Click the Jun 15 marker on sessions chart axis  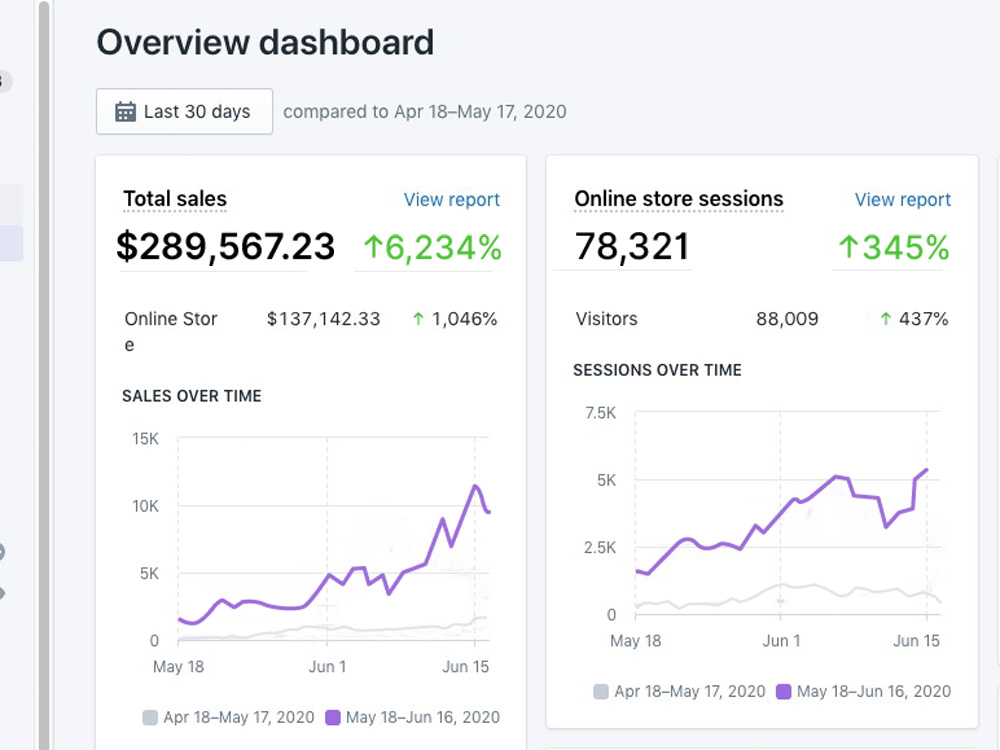click(x=916, y=641)
